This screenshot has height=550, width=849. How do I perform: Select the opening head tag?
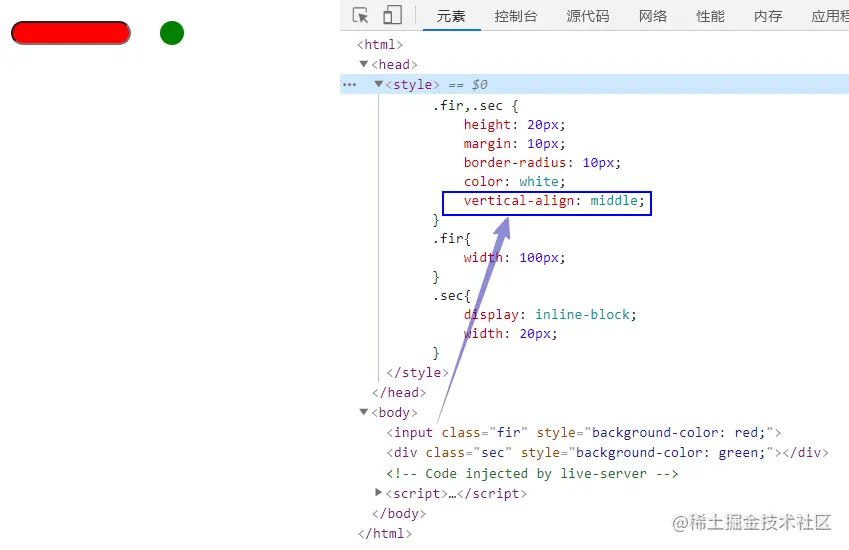coord(395,64)
